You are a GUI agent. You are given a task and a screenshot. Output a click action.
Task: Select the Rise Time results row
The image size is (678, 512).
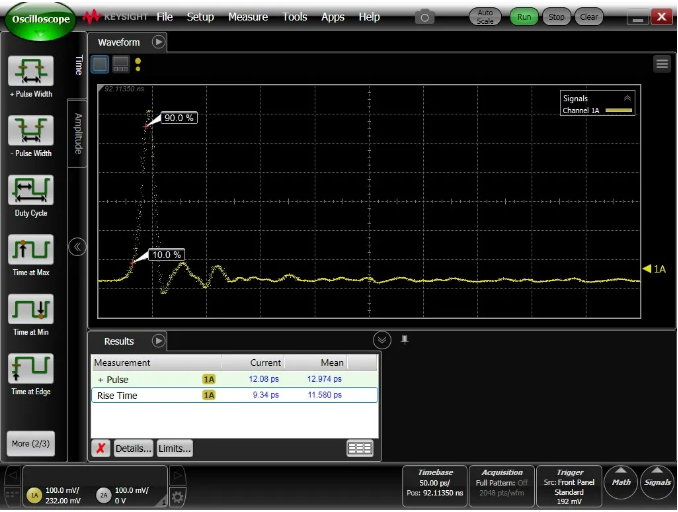234,395
